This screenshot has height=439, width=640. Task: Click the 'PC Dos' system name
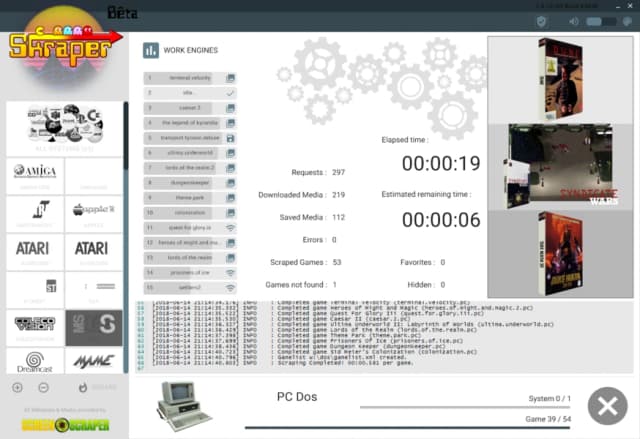coord(297,397)
